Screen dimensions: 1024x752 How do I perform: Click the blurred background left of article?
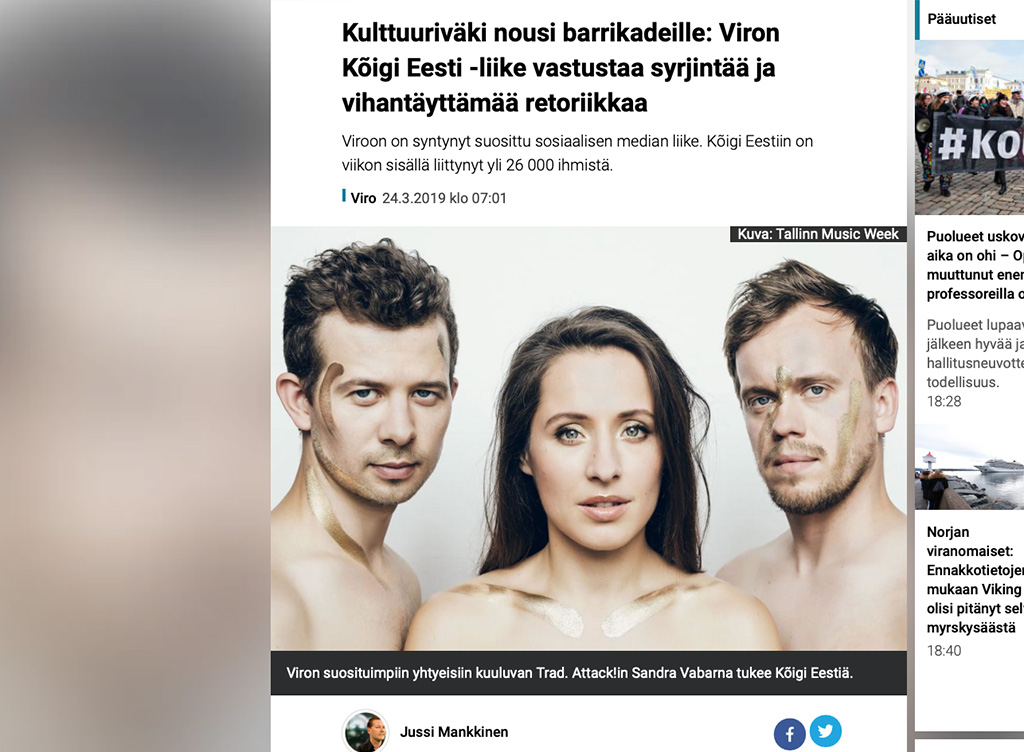(x=135, y=376)
